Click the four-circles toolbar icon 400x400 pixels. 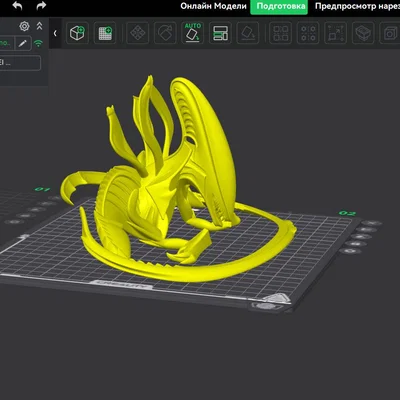tap(308, 33)
